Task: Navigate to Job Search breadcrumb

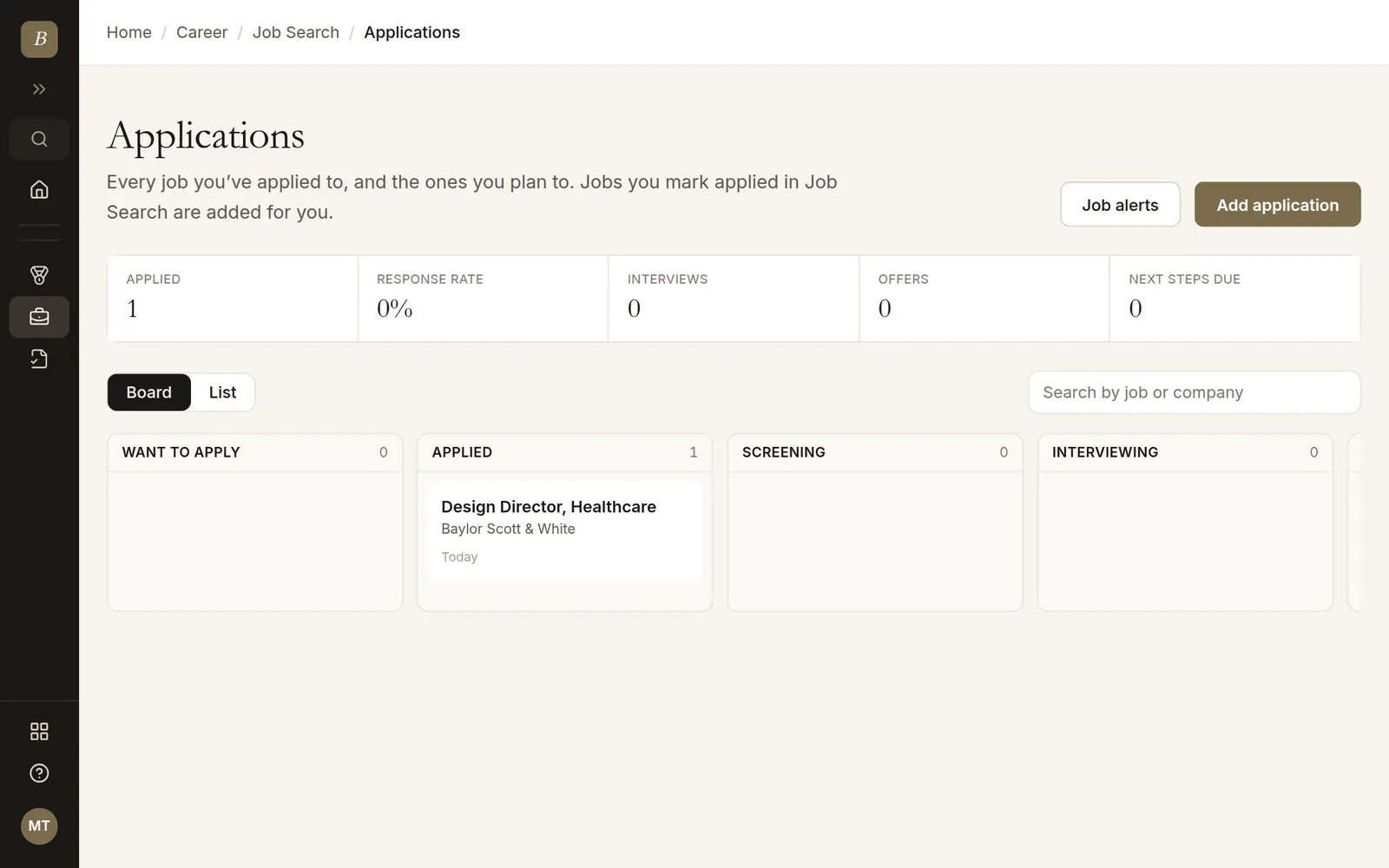Action: tap(296, 32)
